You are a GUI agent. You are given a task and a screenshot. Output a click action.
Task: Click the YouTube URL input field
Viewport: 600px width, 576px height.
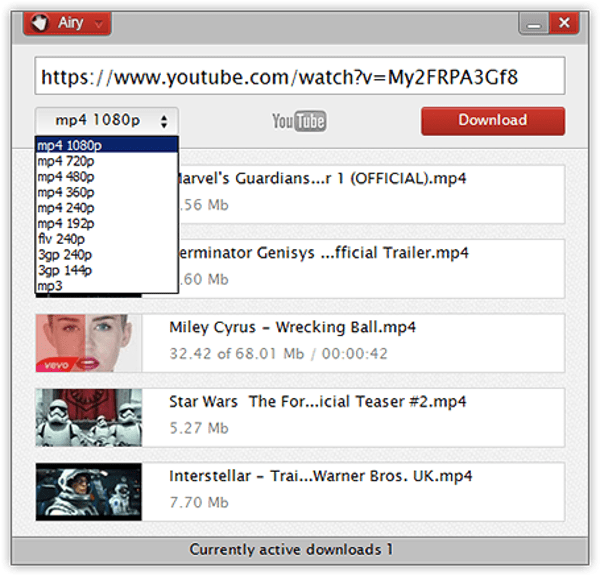(x=299, y=76)
